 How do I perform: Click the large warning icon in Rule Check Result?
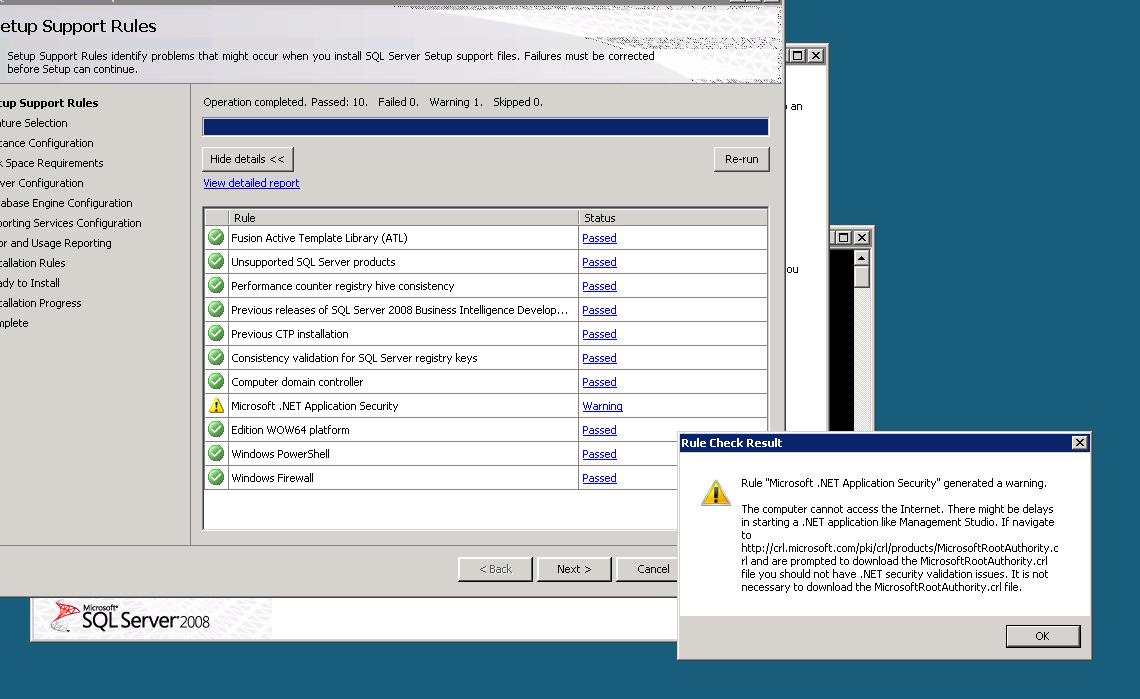click(x=715, y=493)
